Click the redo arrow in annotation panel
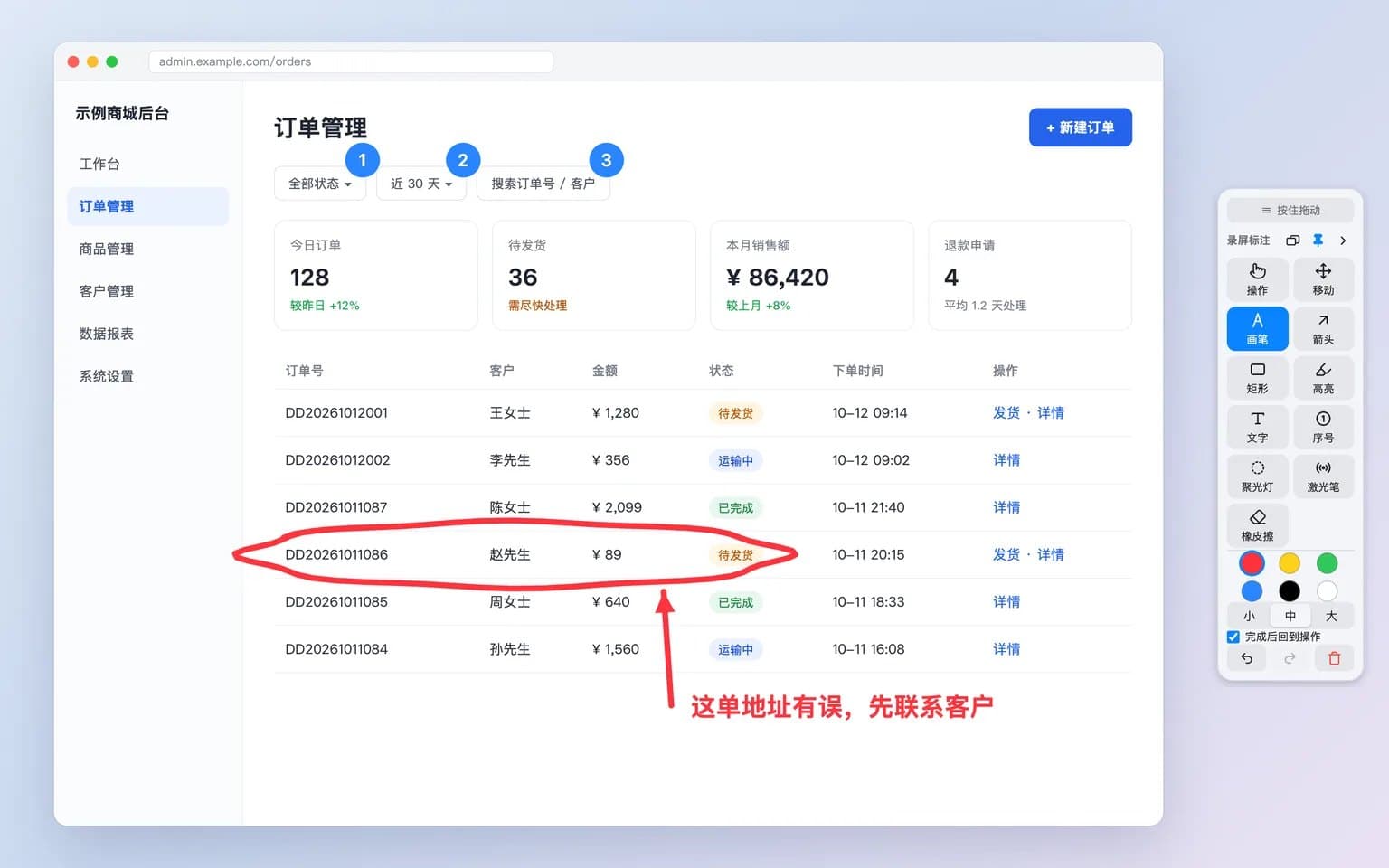Screen dimensions: 1389x868 1290,658
